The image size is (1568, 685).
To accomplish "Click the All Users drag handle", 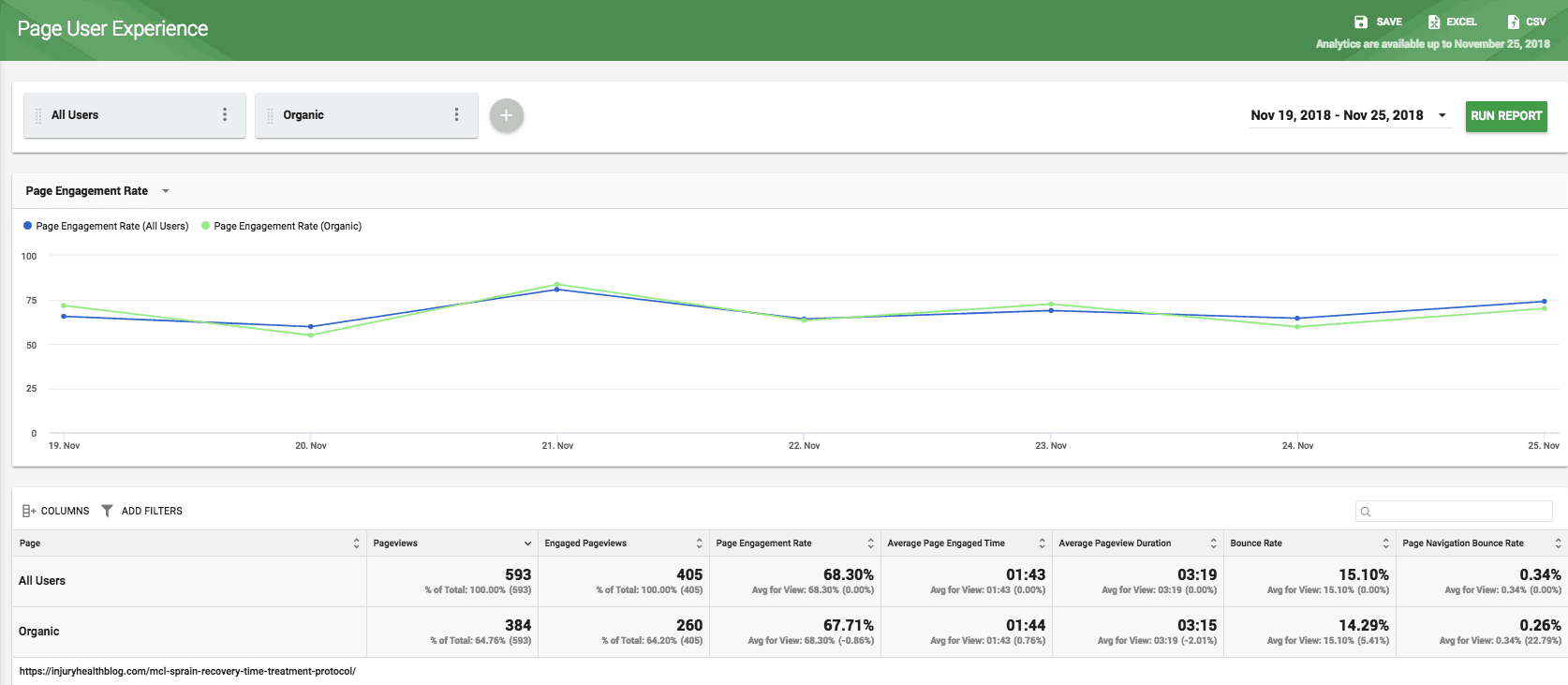I will (x=38, y=115).
